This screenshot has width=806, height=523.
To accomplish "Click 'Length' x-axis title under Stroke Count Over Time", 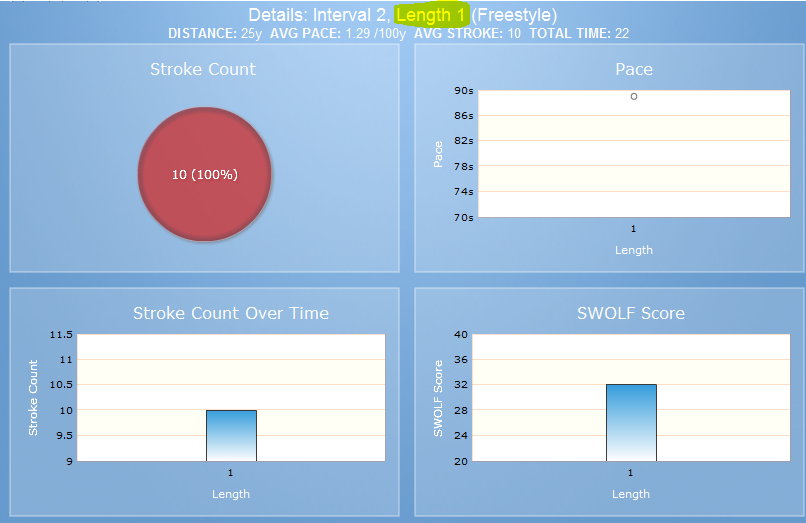I will coord(231,494).
